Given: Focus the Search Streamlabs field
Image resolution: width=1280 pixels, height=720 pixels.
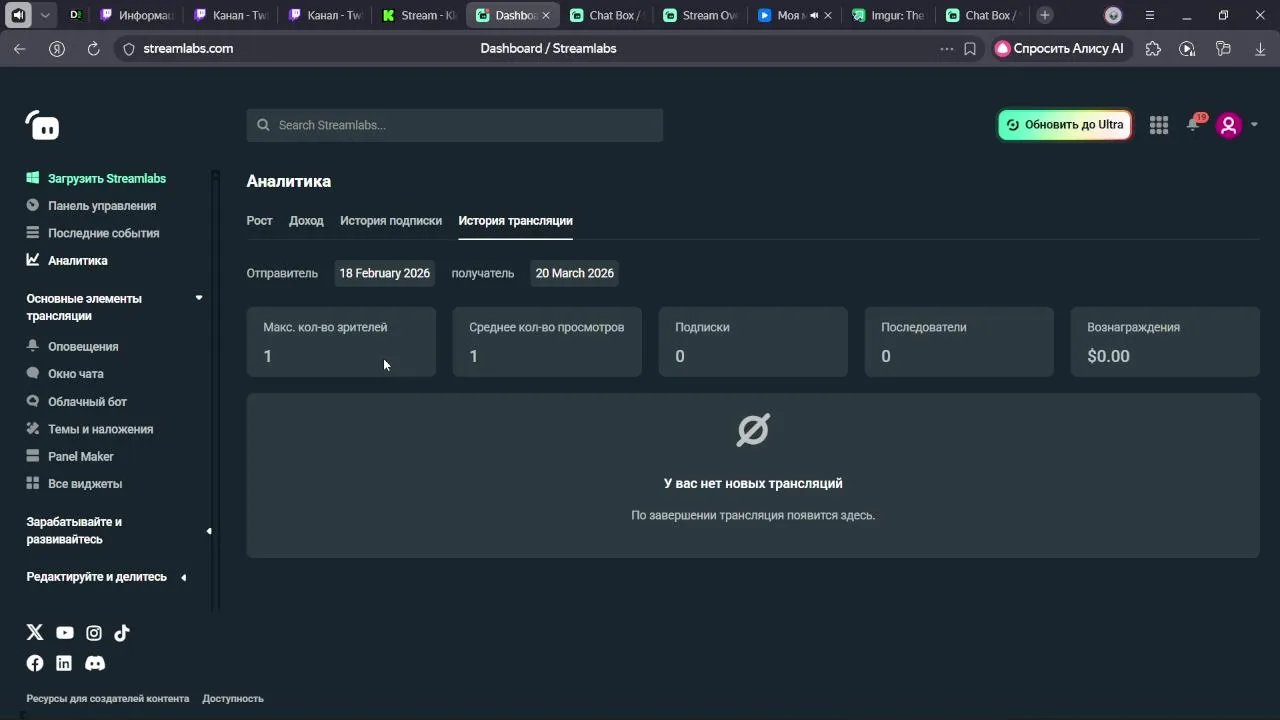Looking at the screenshot, I should point(455,125).
